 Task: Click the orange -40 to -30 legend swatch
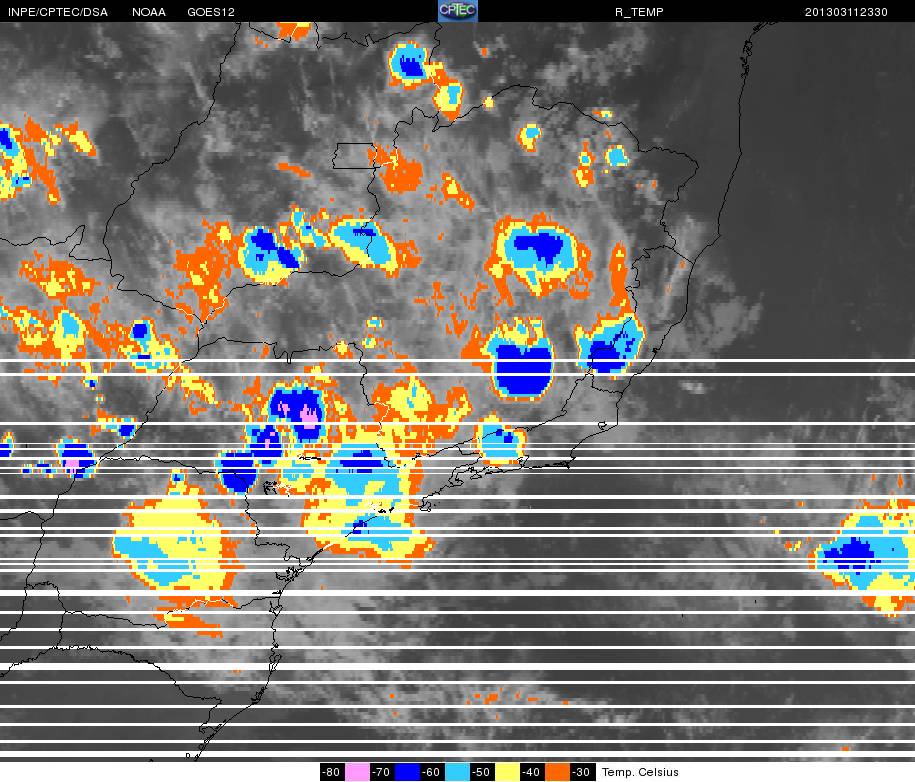[x=557, y=772]
